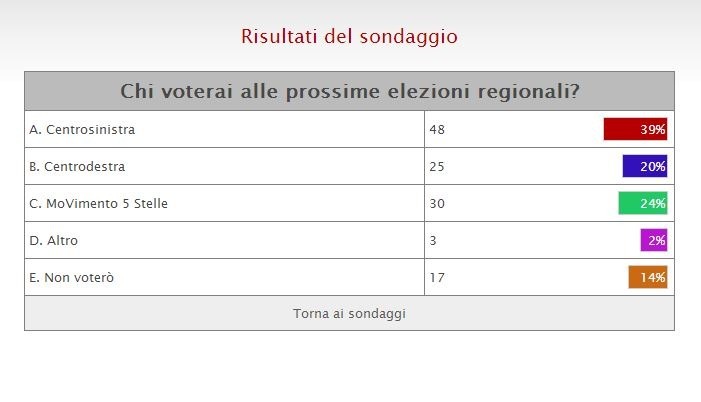The height and width of the screenshot is (402, 701).
Task: Click the green MoVimento 5 Stelle bar
Action: pyautogui.click(x=629, y=203)
